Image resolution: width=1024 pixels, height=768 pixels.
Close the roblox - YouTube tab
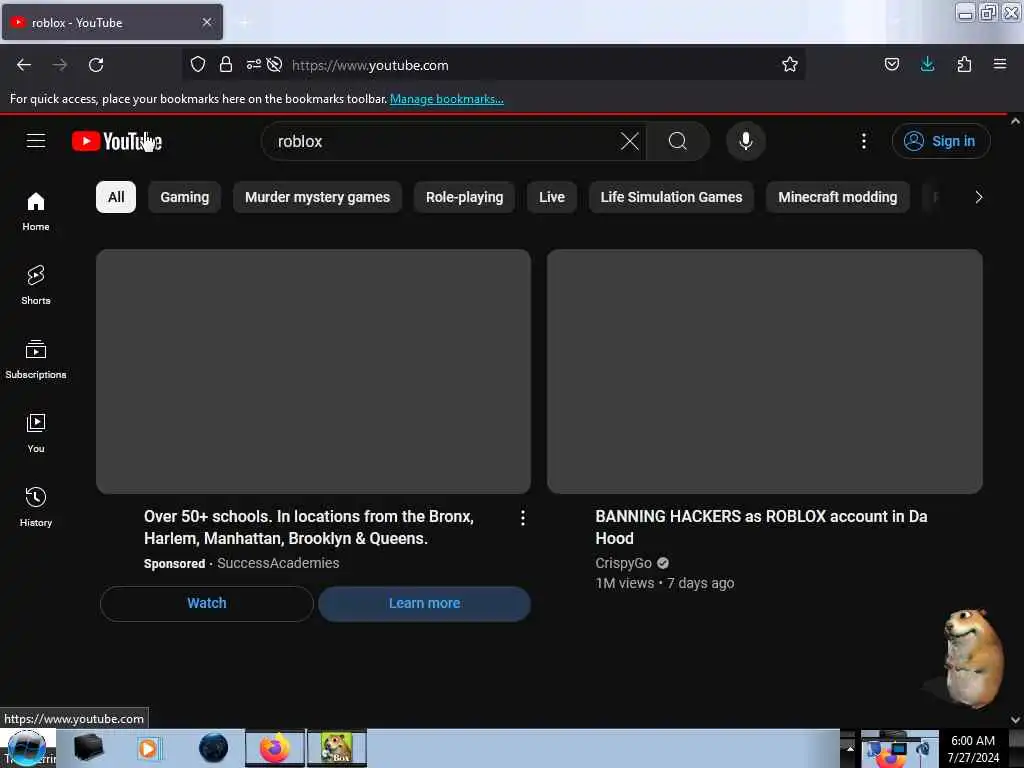[206, 22]
